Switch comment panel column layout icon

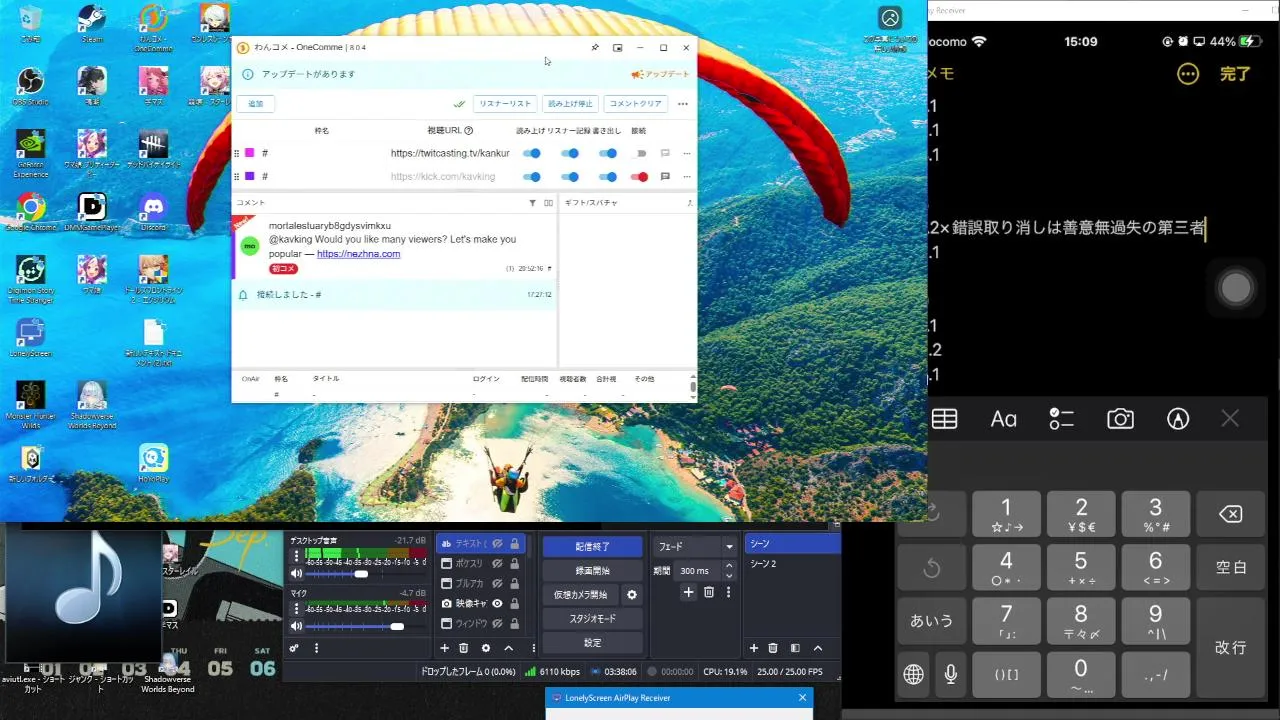[548, 203]
